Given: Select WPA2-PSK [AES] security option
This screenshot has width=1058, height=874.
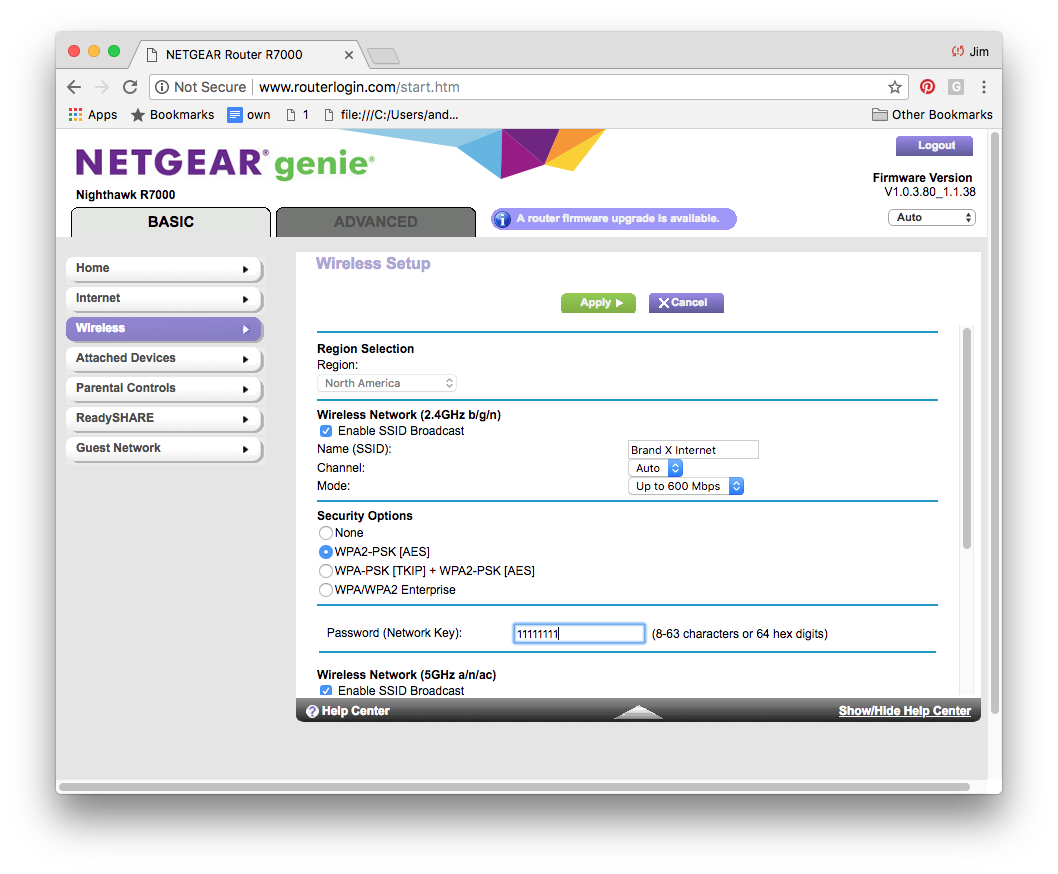Looking at the screenshot, I should [x=326, y=552].
